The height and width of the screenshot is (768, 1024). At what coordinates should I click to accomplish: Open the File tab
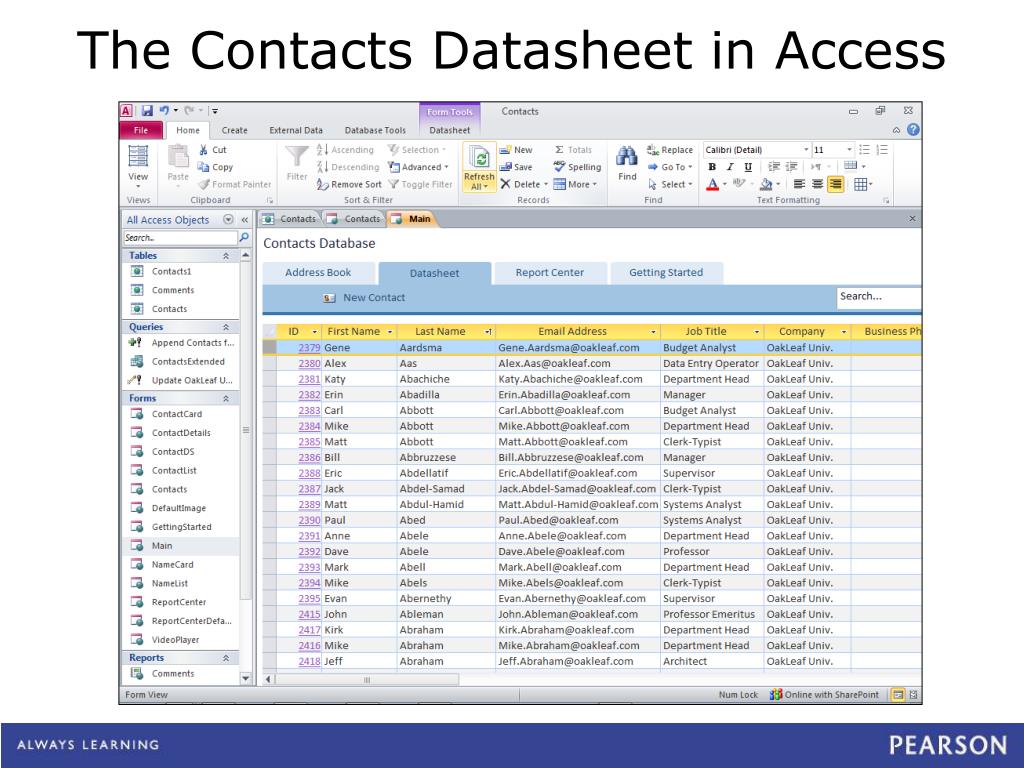pyautogui.click(x=140, y=130)
